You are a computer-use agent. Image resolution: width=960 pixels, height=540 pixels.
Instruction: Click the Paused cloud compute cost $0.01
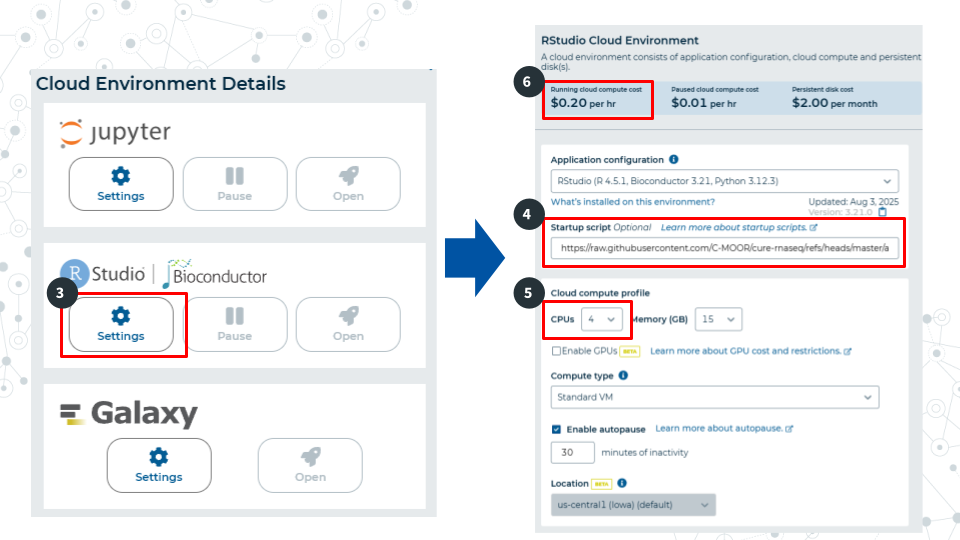coord(714,98)
